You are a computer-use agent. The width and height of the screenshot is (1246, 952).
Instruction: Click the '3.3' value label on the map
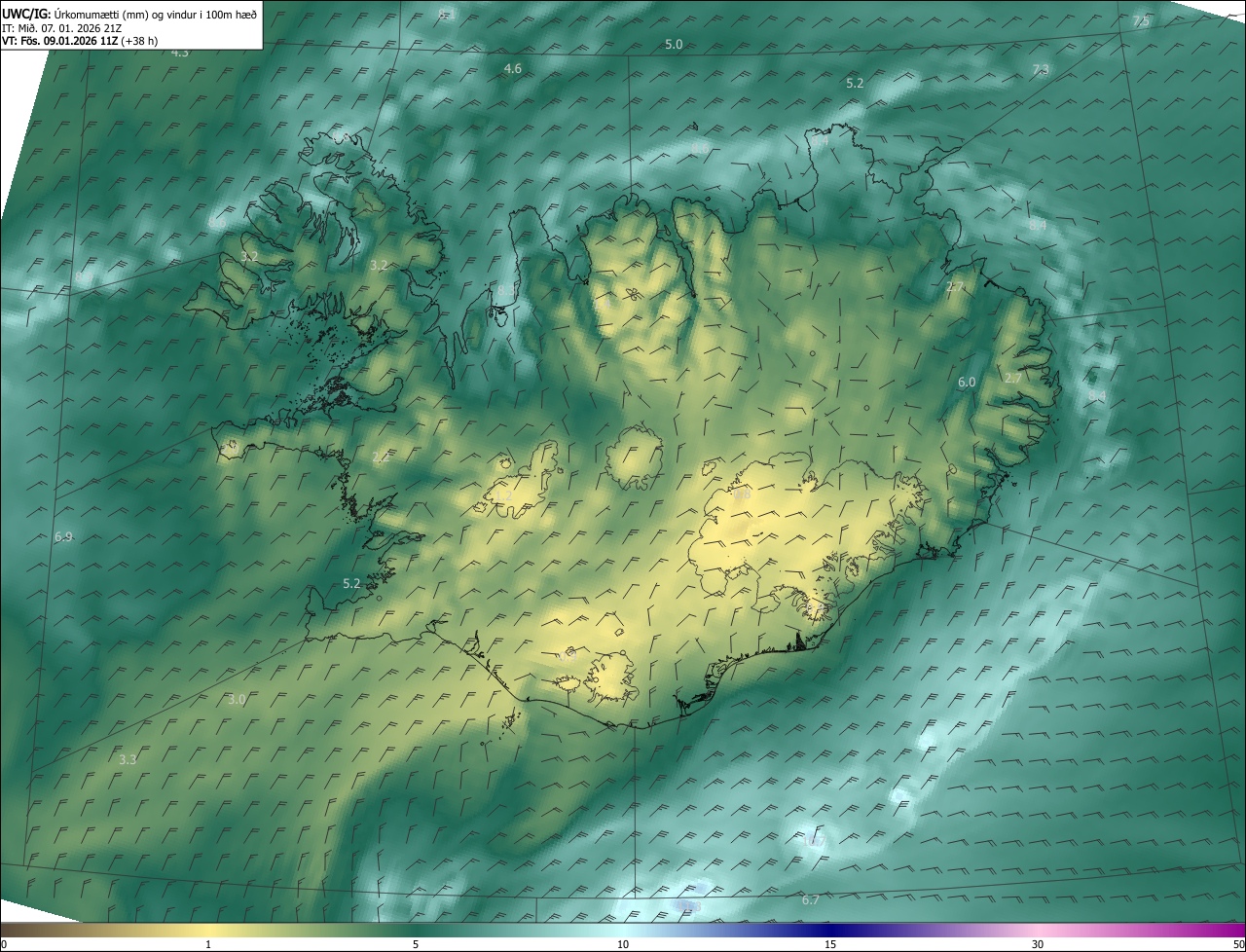pos(128,760)
